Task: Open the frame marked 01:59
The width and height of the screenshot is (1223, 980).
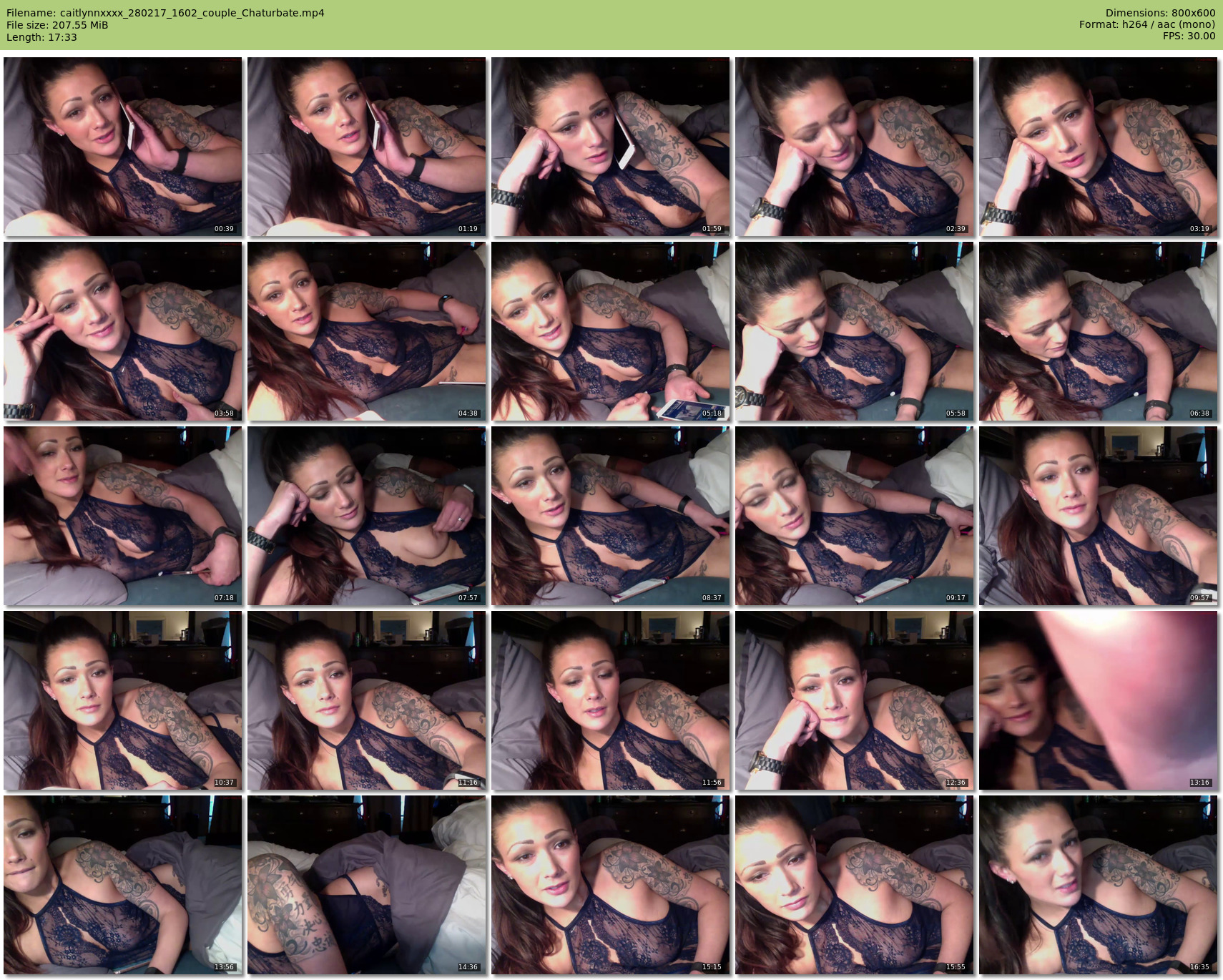Action: pyautogui.click(x=611, y=147)
